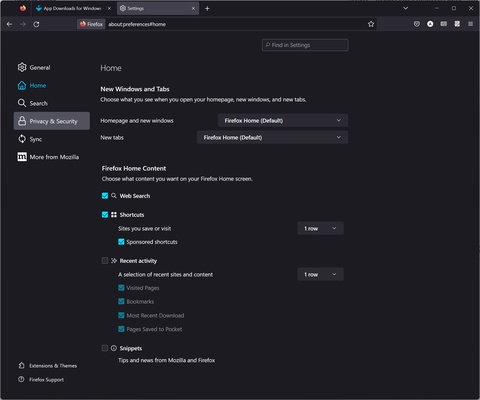Close the App Downloads for Windows tab
The image size is (480, 400).
(109, 8)
